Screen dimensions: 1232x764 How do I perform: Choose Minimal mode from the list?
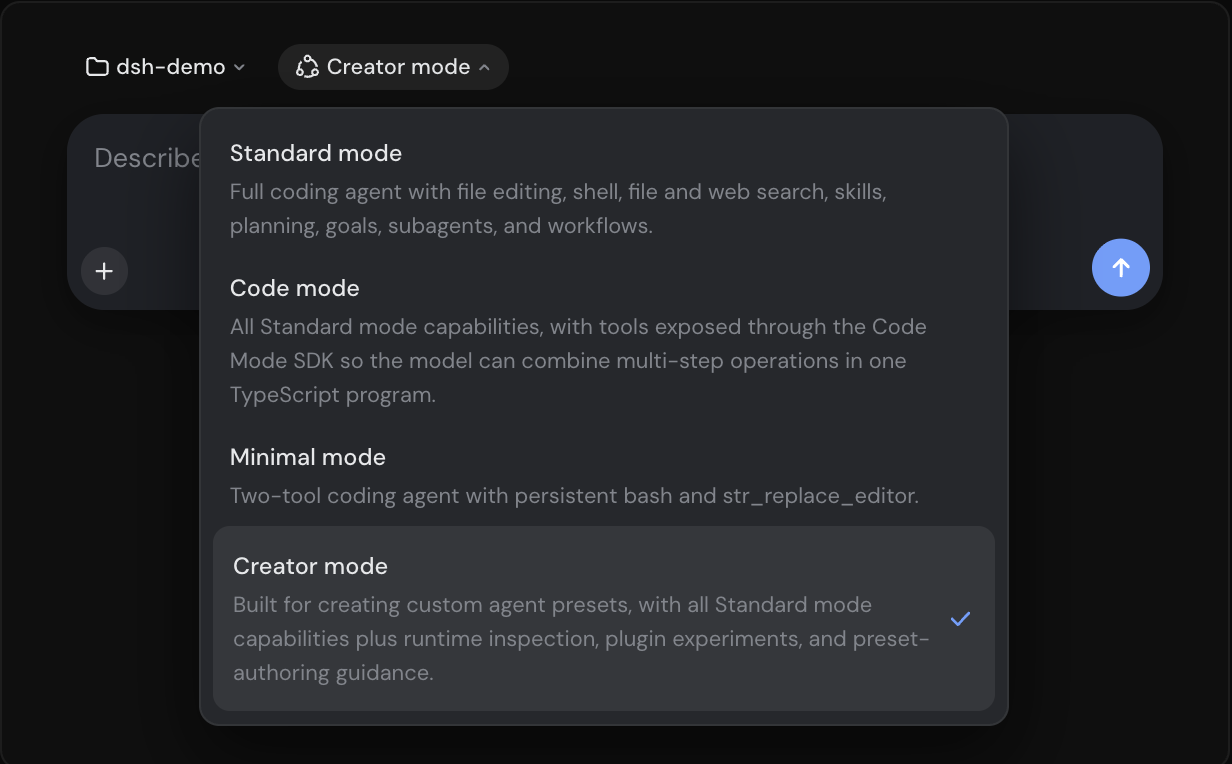click(604, 475)
